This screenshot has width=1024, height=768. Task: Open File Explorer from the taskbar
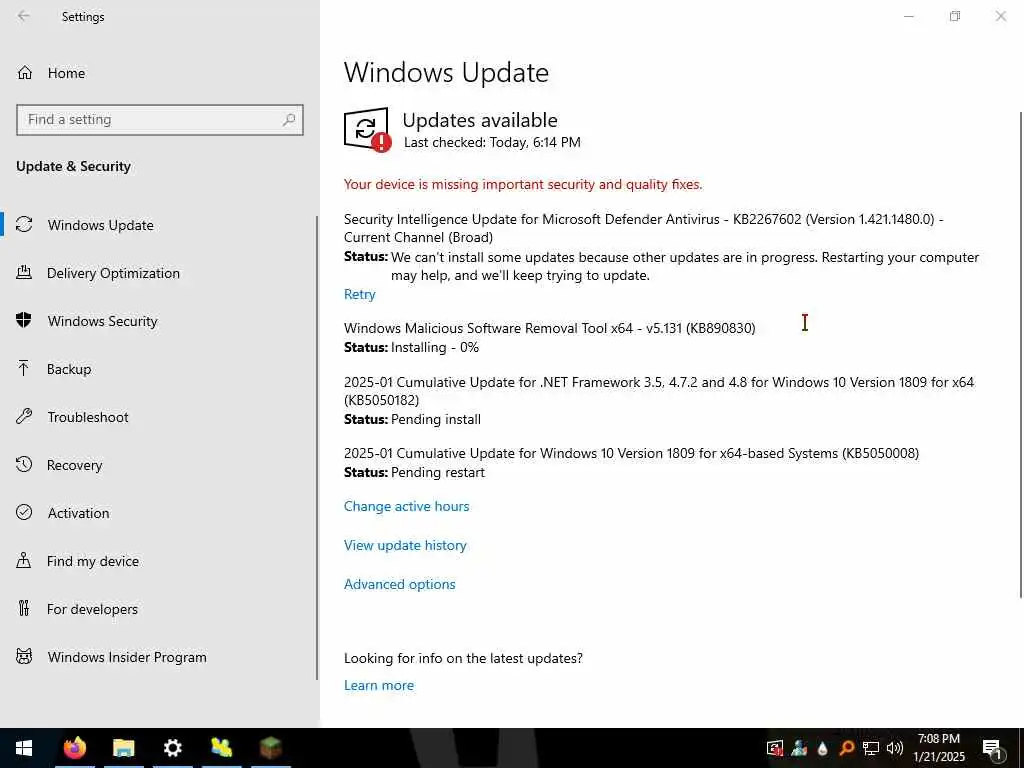point(123,748)
